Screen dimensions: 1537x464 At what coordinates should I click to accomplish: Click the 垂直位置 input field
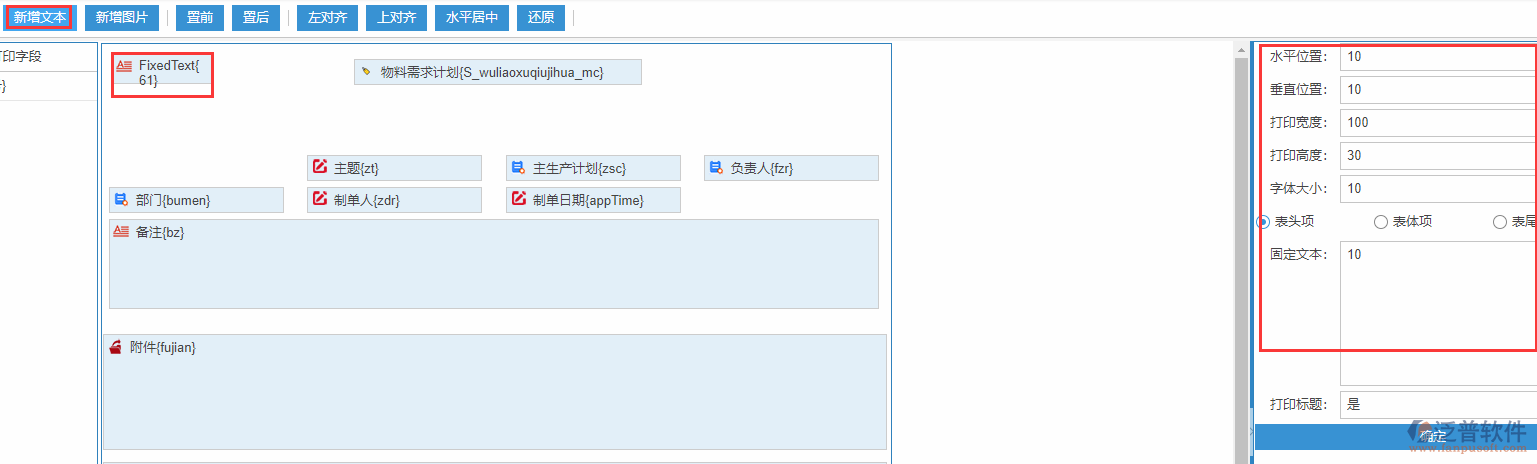(1438, 90)
